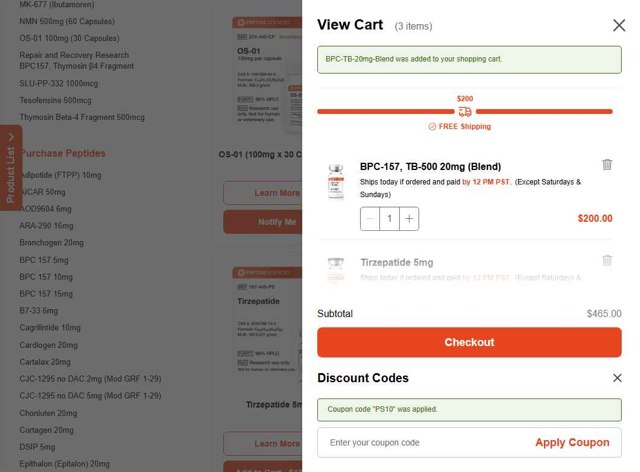
Task: Delete Tirzepatide 5mg from cart
Action: [x=607, y=261]
